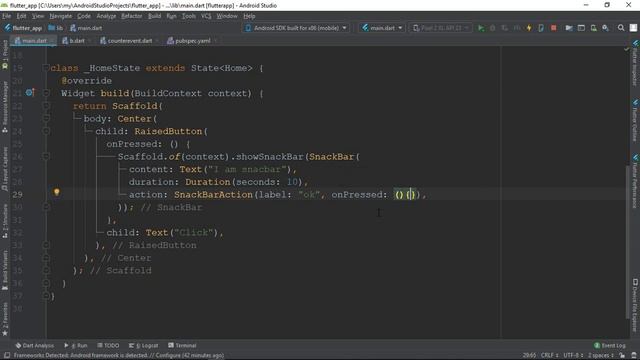Open the Navigate menu
The width and height of the screenshot is (640, 360).
point(60,16)
